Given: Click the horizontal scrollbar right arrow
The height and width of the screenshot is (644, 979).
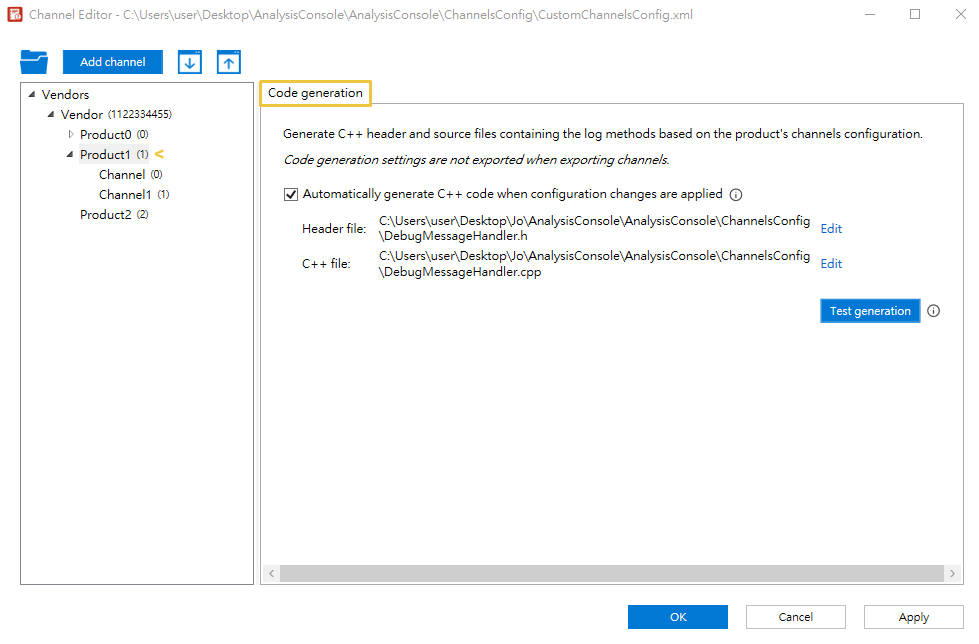Looking at the screenshot, I should [x=952, y=573].
